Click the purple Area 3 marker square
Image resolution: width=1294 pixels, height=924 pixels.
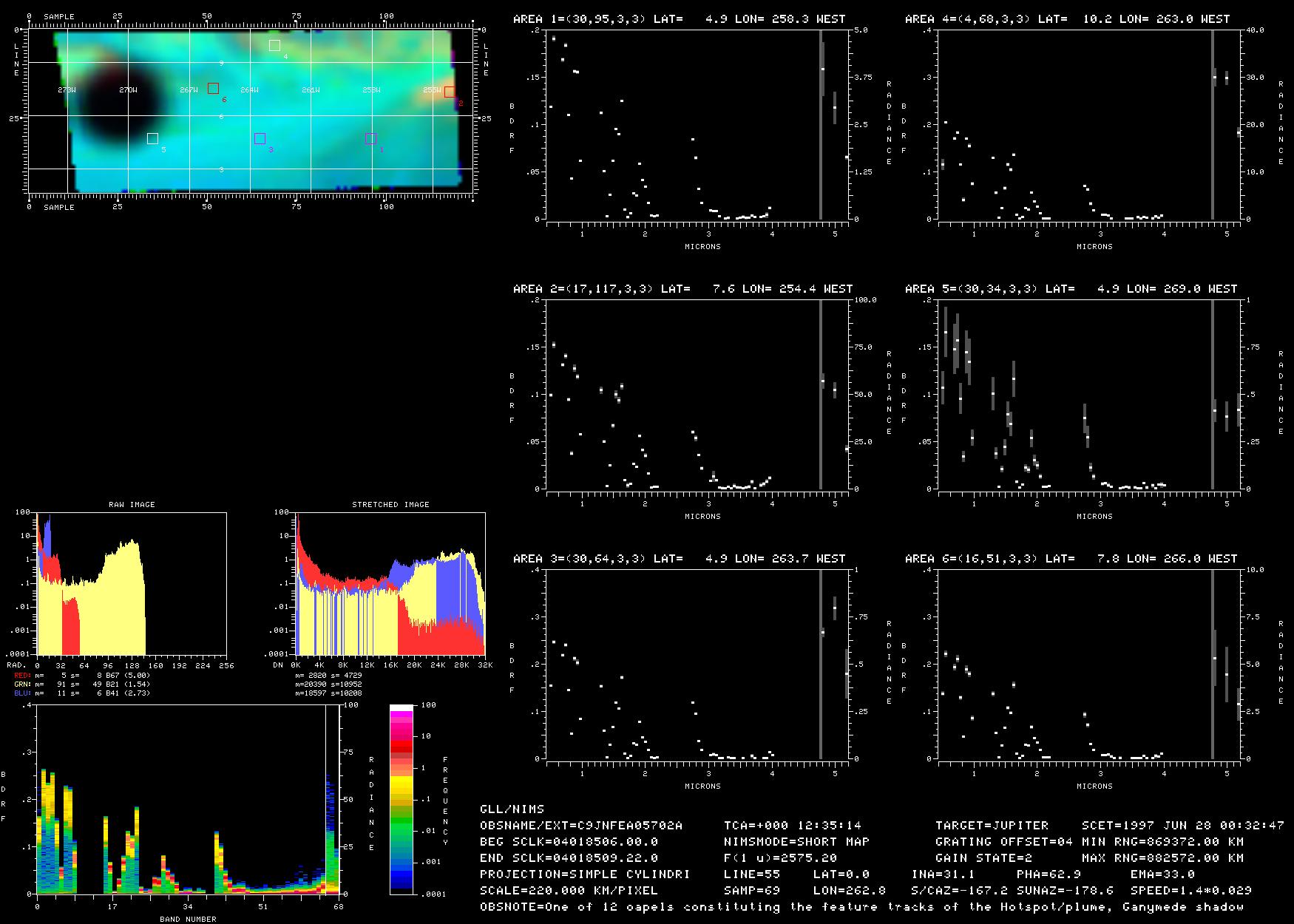(260, 138)
